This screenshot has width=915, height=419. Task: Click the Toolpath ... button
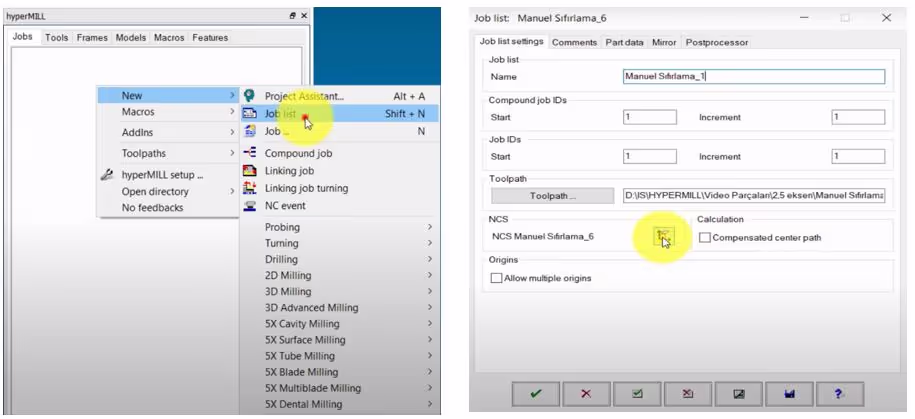coord(553,196)
